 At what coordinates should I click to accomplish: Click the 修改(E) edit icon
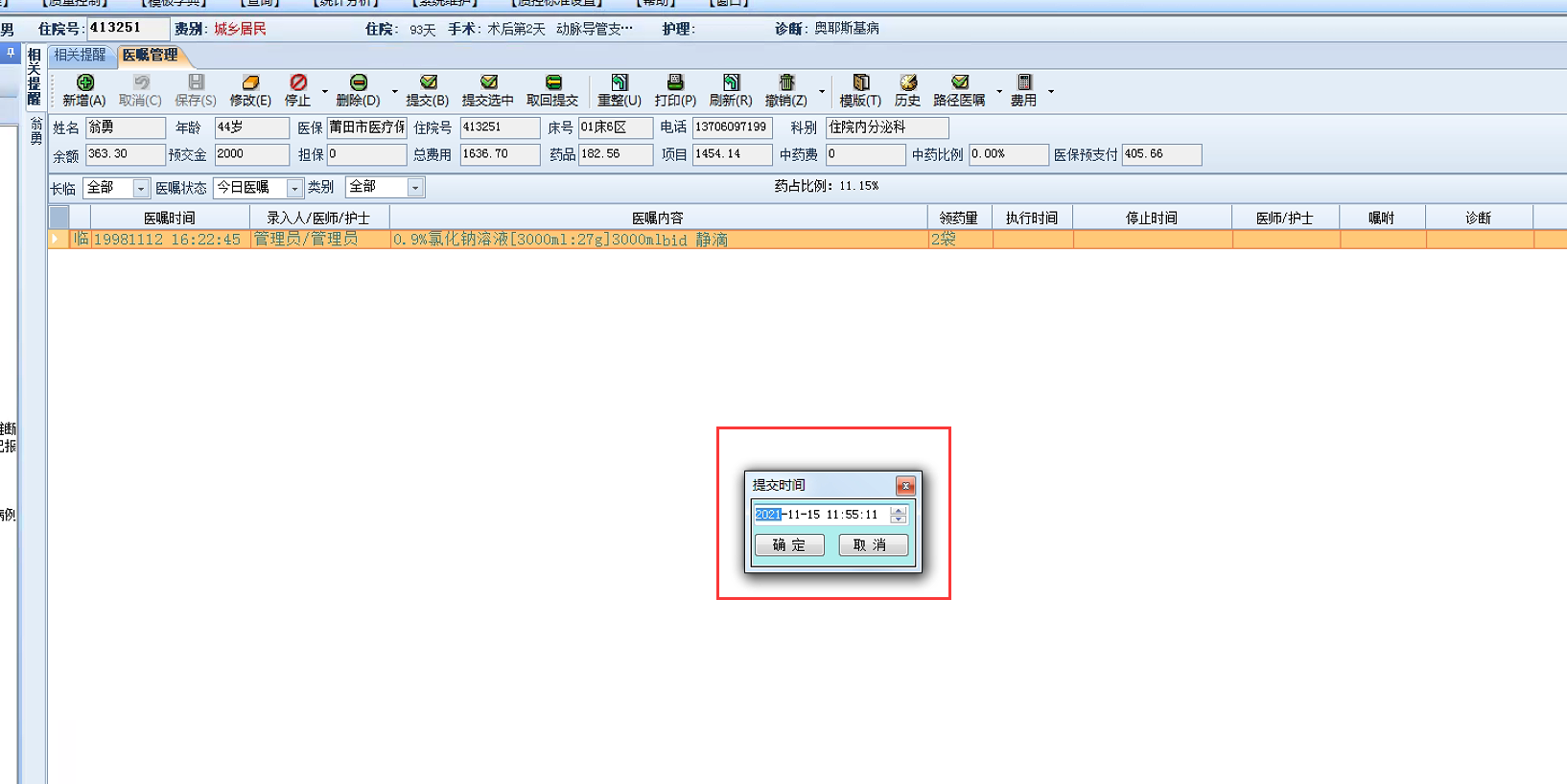250,82
